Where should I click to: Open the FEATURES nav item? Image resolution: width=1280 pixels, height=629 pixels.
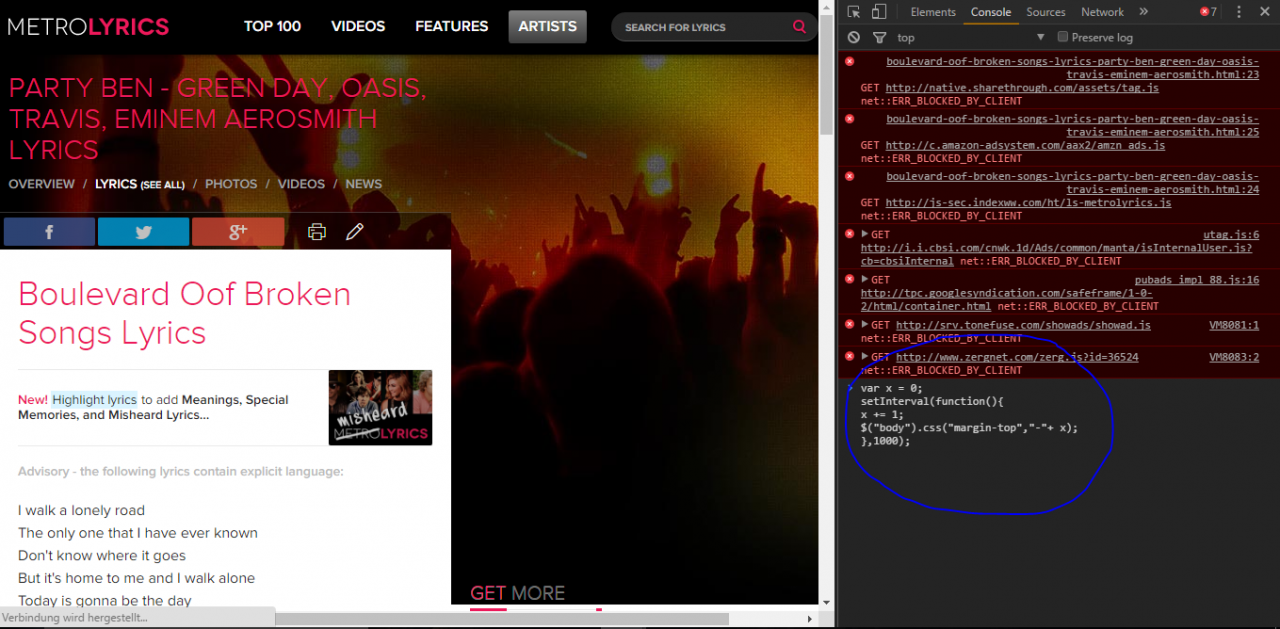(x=452, y=27)
